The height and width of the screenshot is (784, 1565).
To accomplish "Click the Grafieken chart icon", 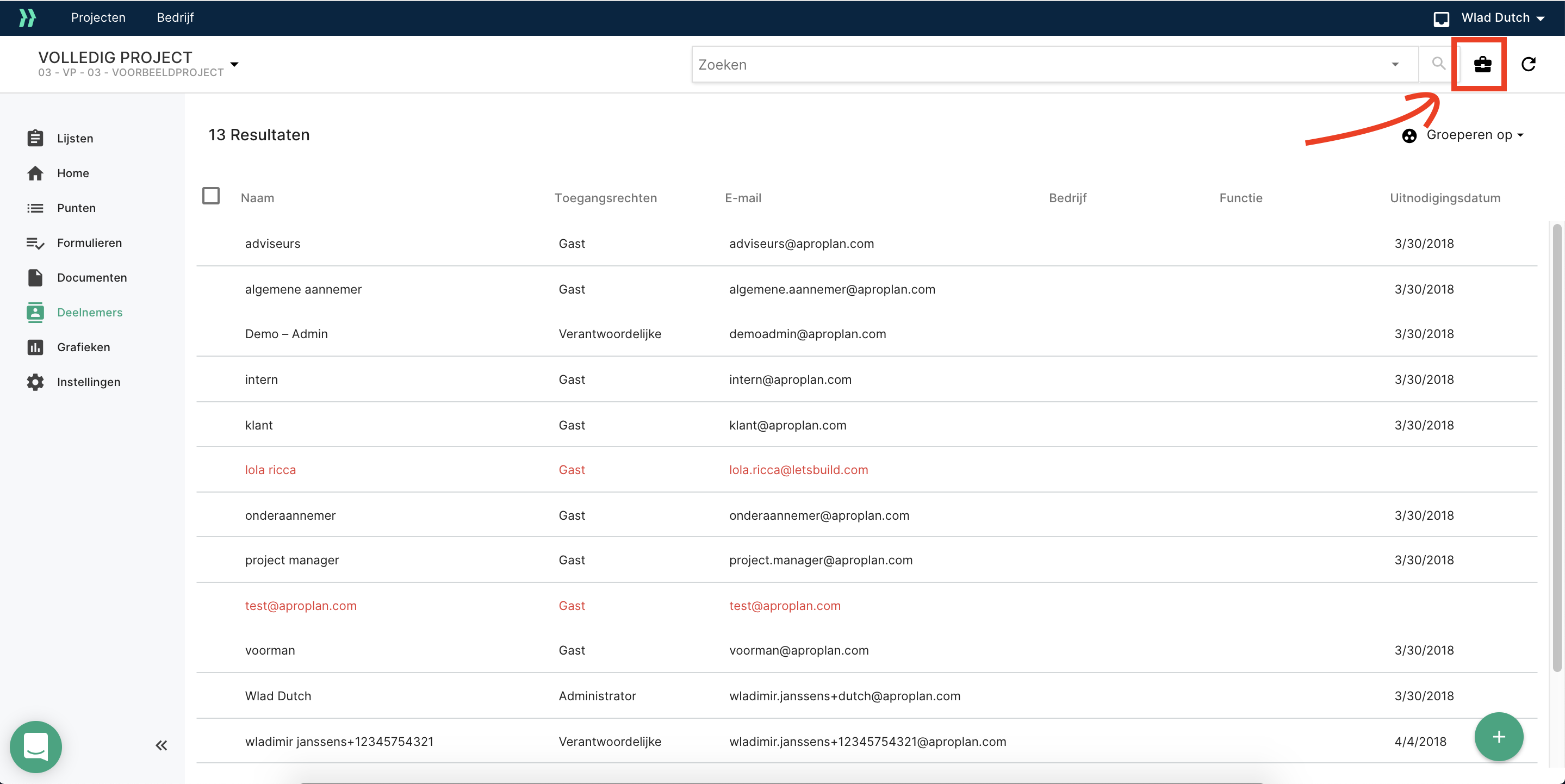I will tap(35, 347).
